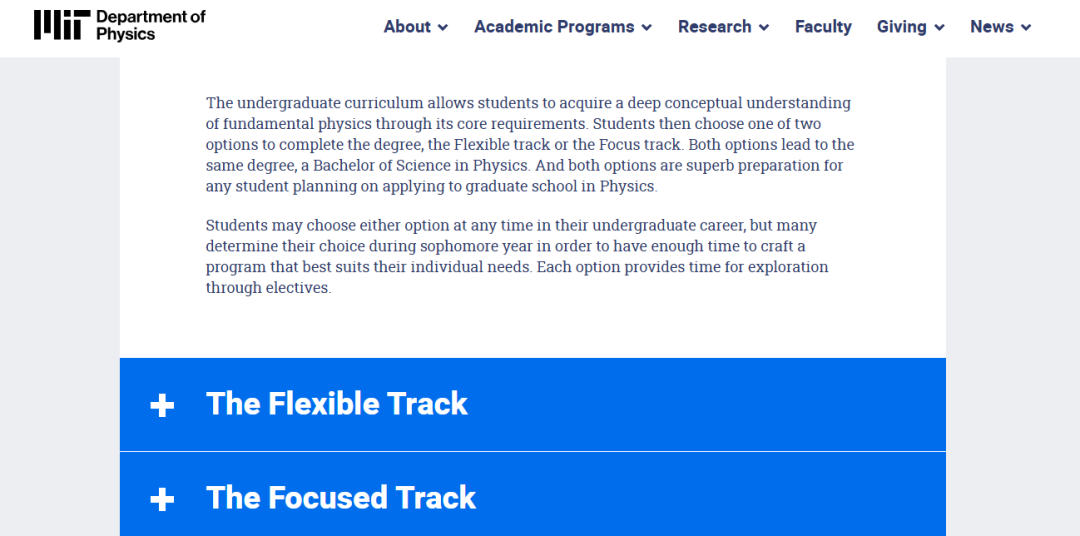
Task: Click the chevron next to News
Action: click(x=1026, y=28)
